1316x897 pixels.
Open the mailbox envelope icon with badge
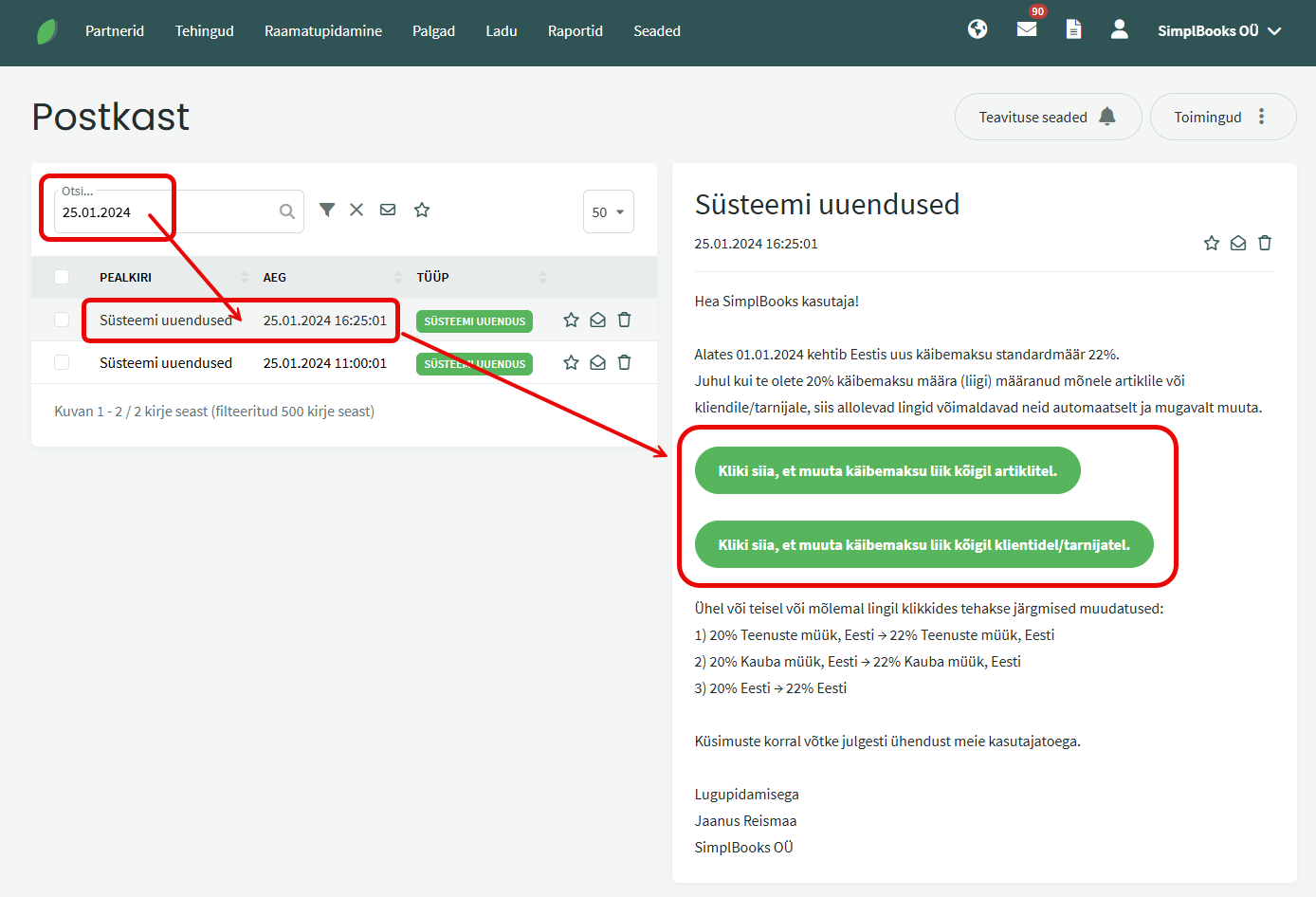coord(1027,29)
